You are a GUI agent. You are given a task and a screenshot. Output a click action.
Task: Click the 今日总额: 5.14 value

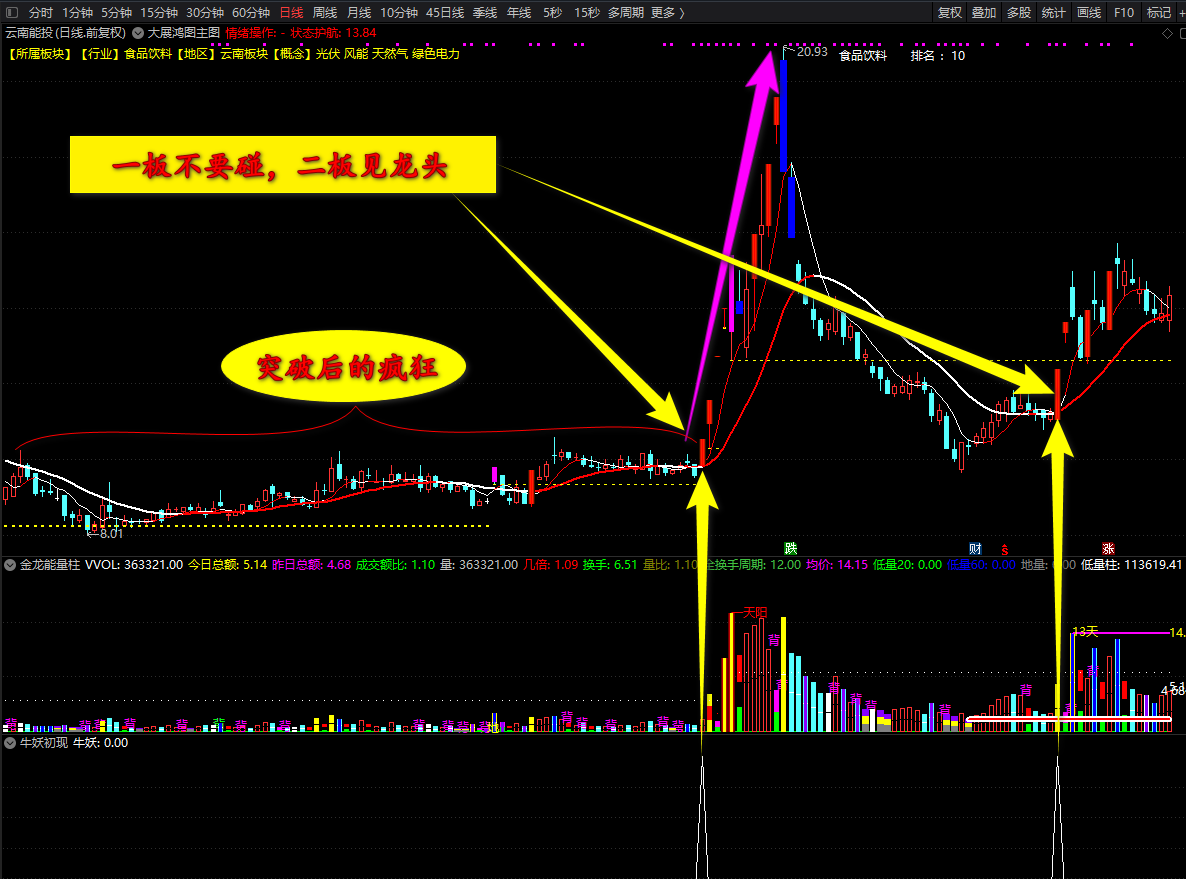tap(227, 564)
